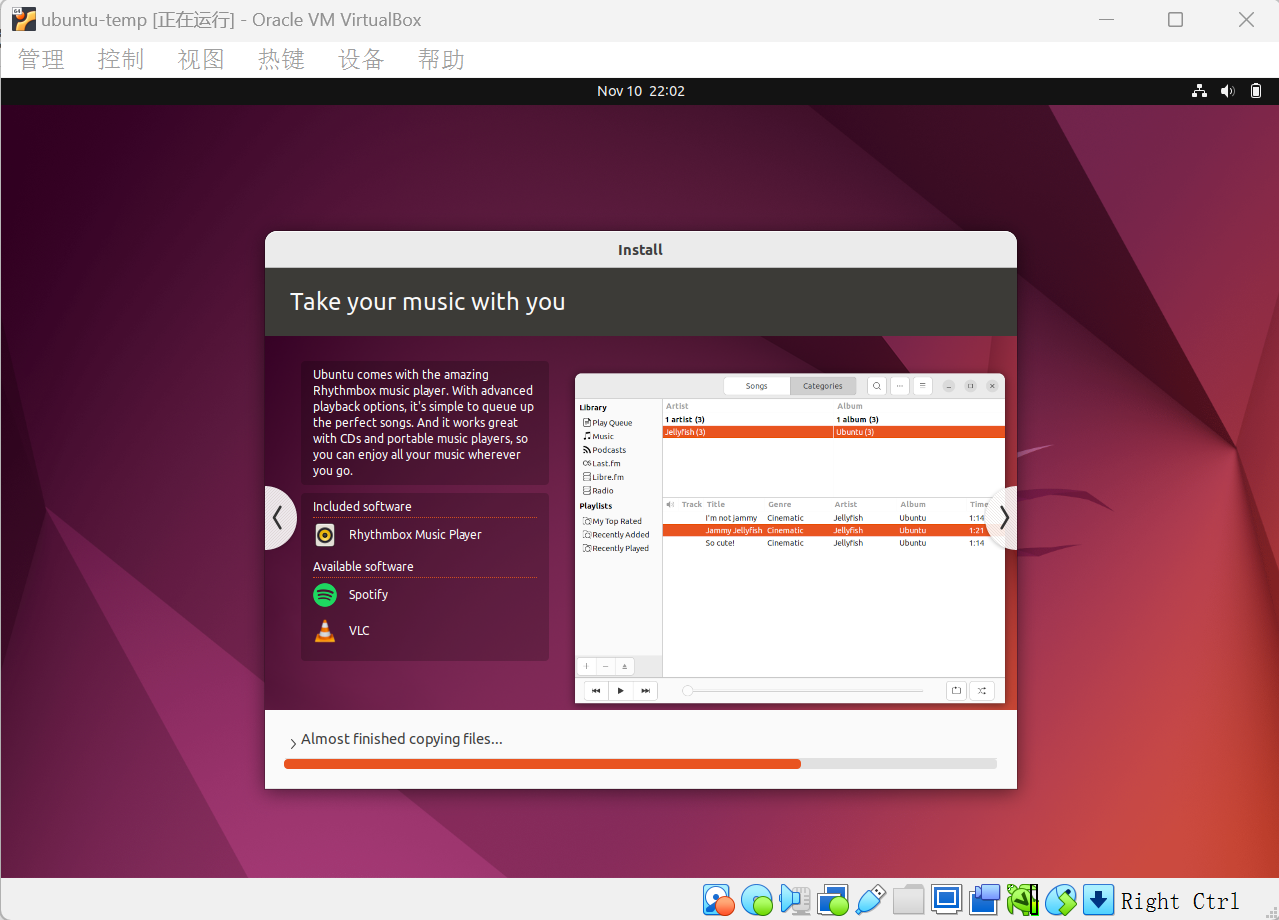Click the 'Available software' heading
This screenshot has width=1279, height=920.
(363, 567)
